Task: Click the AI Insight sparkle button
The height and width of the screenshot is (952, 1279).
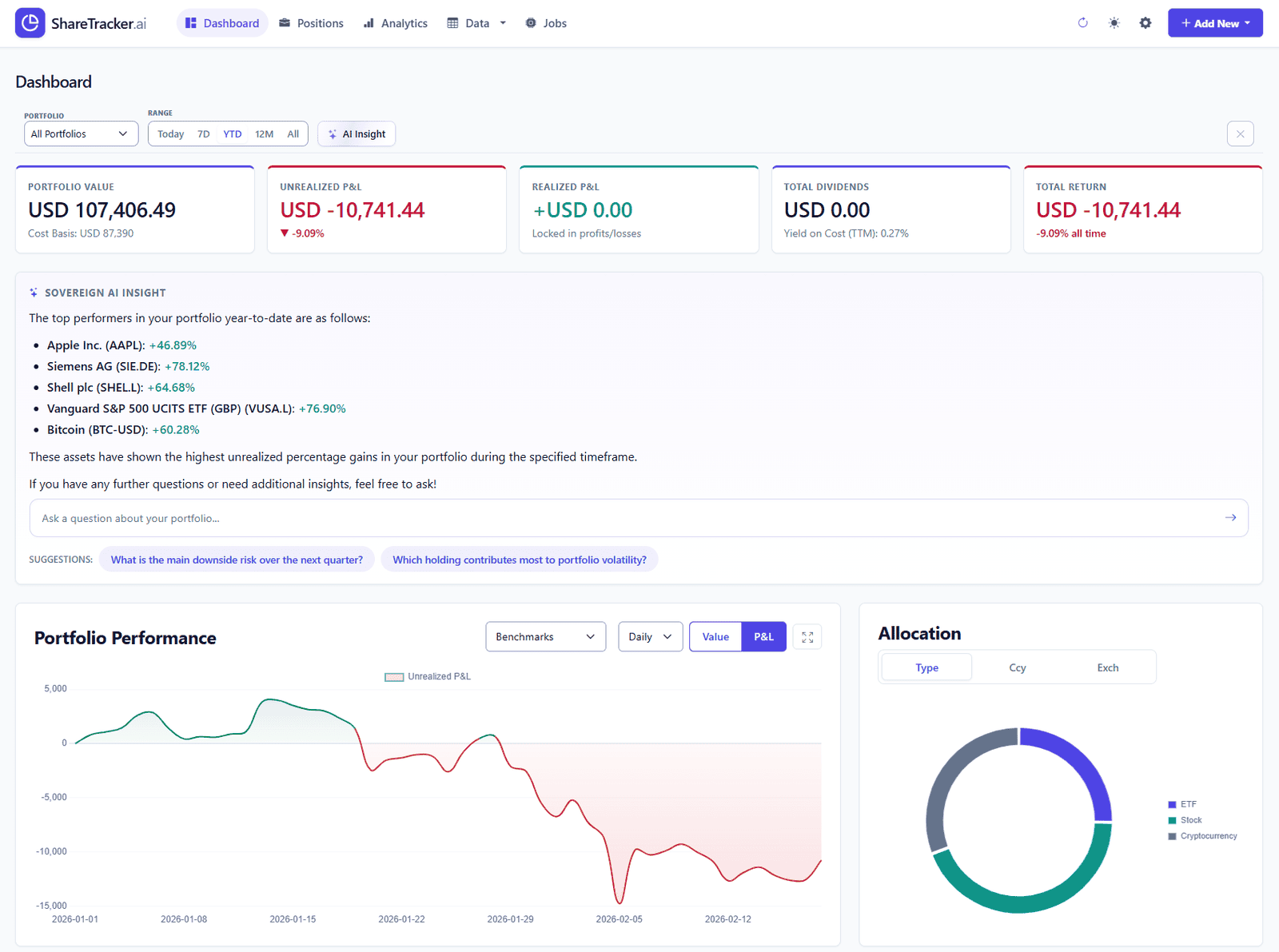Action: click(332, 133)
